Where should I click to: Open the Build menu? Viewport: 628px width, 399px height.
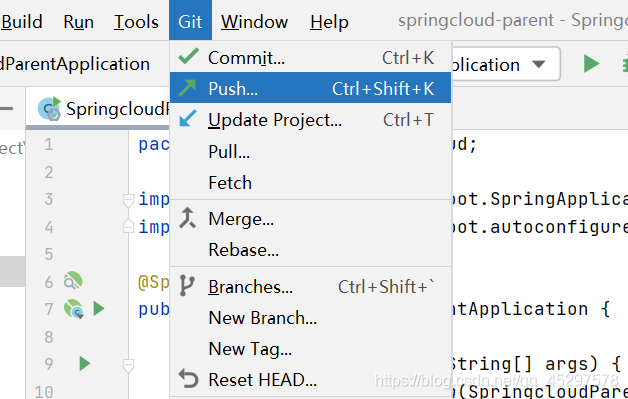point(22,22)
